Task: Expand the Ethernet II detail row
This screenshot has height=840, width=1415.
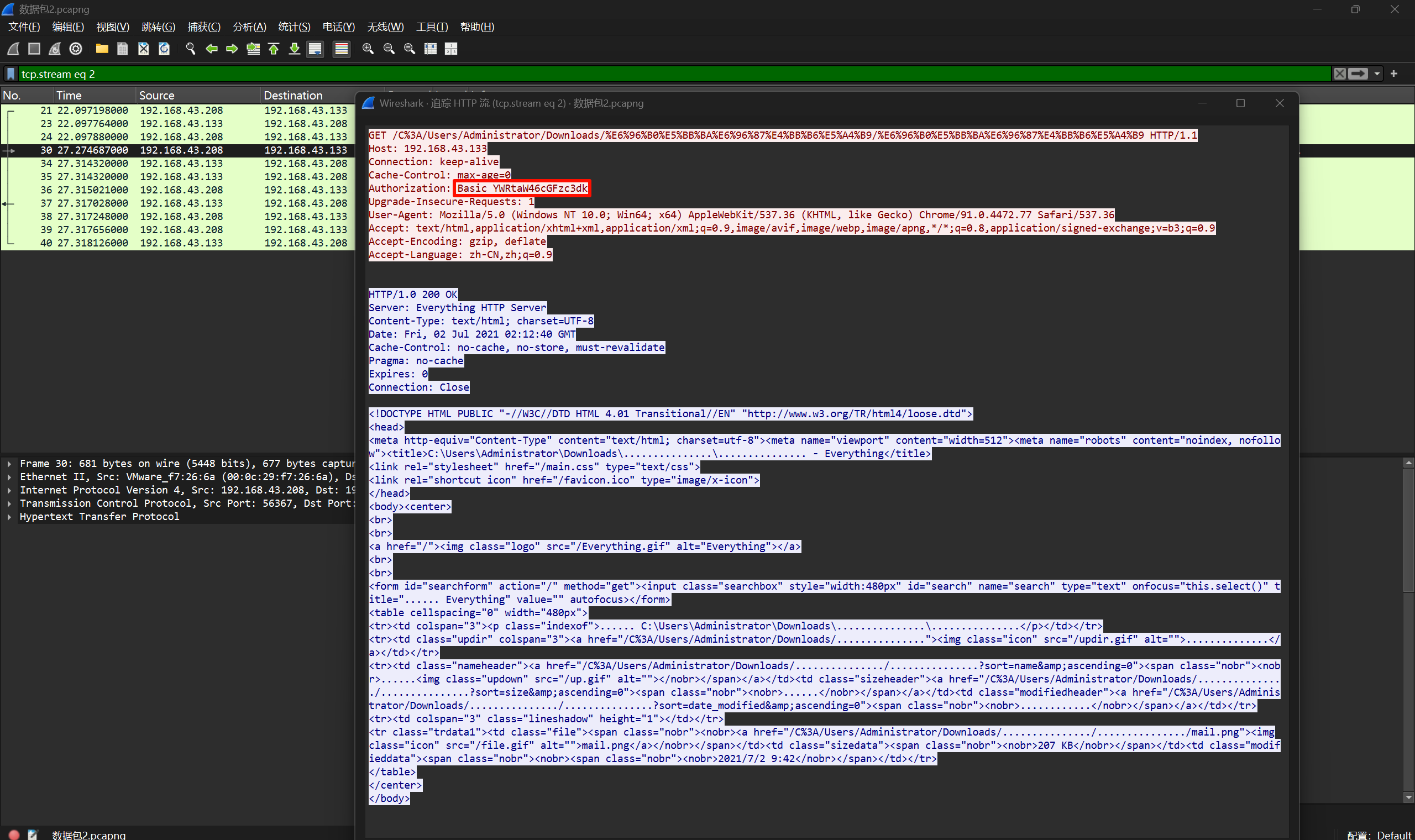Action: coord(9,476)
